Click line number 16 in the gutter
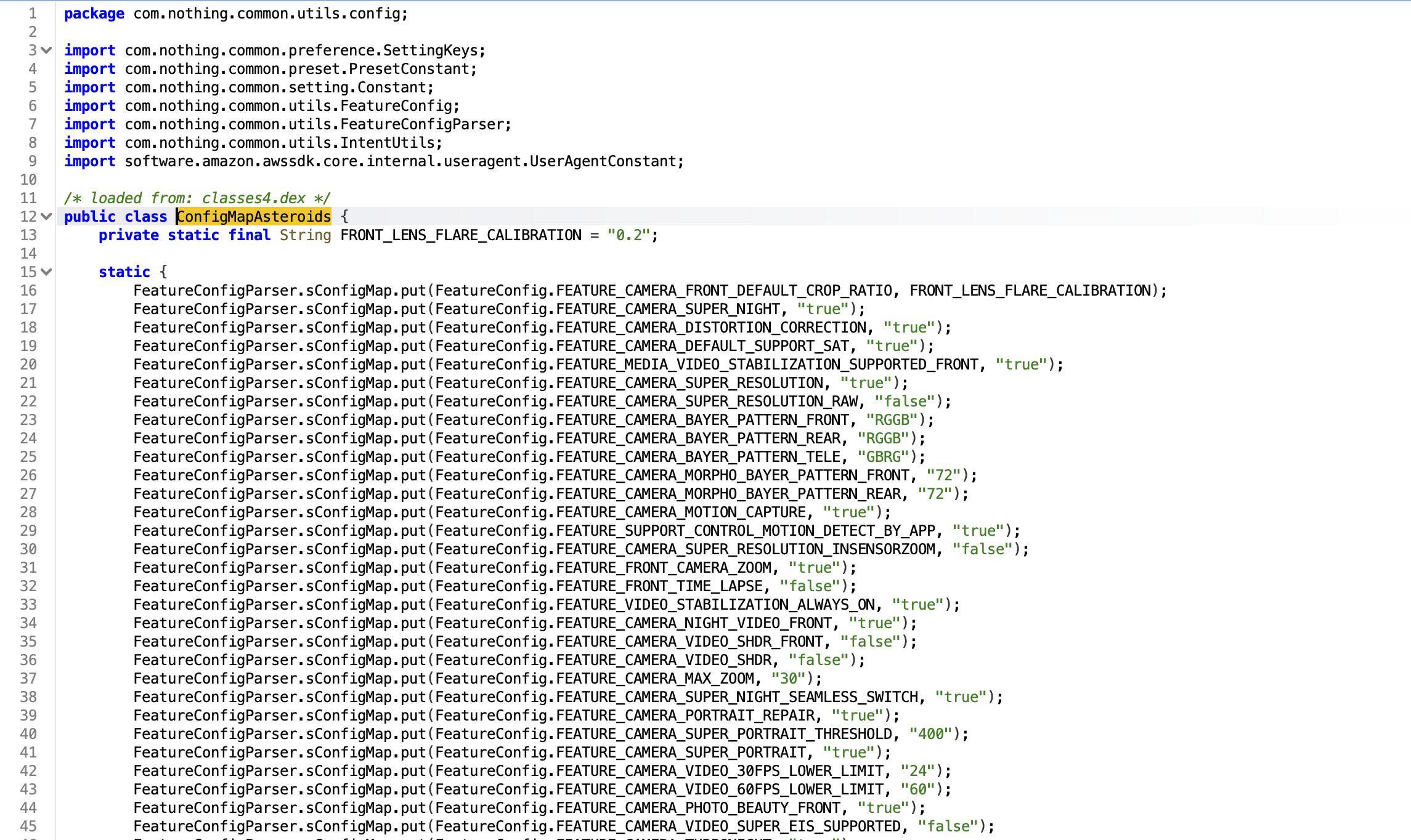Viewport: 1411px width, 840px height. [28, 290]
